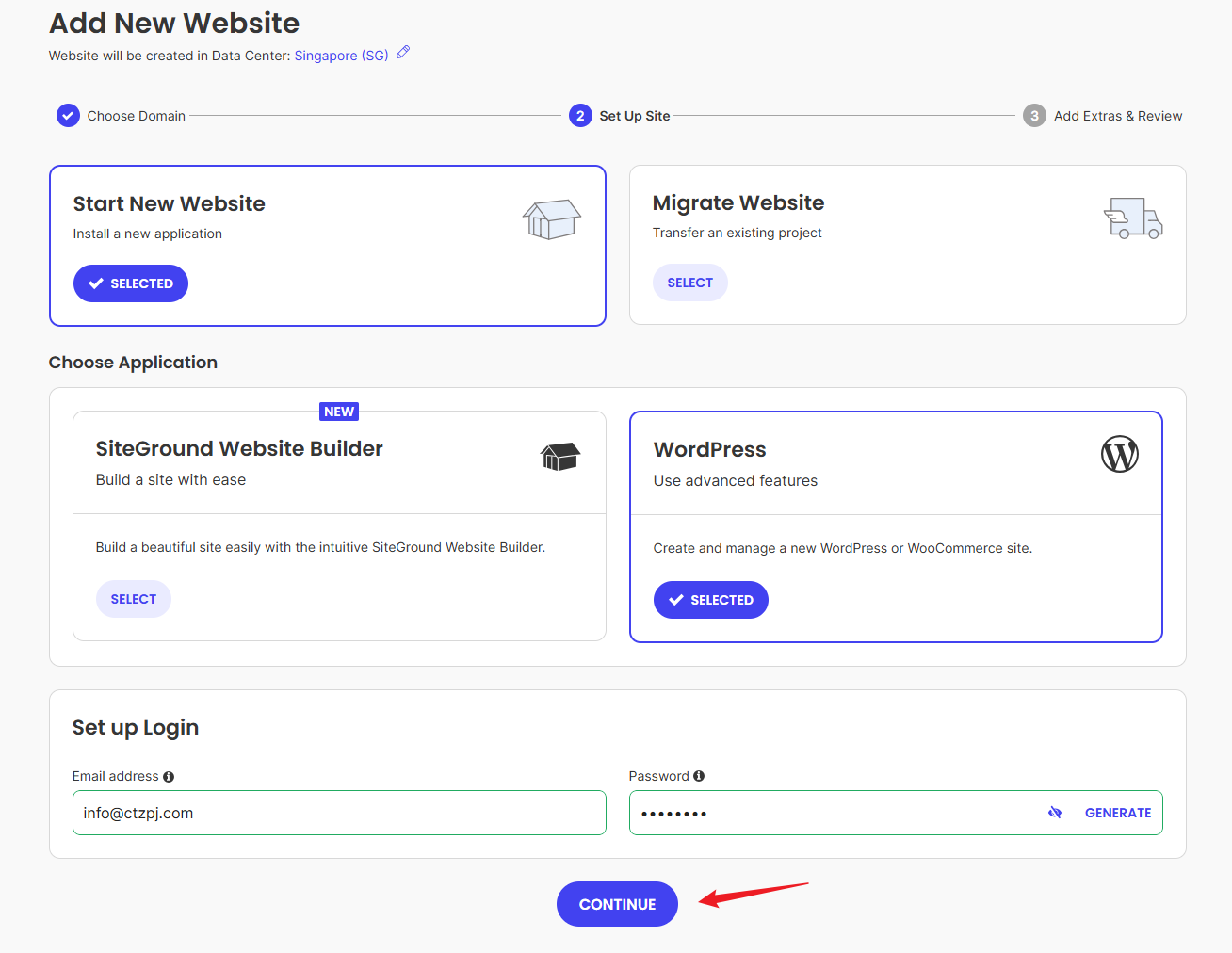Click the Start New Website house icon
This screenshot has width=1232, height=953.
click(x=552, y=219)
